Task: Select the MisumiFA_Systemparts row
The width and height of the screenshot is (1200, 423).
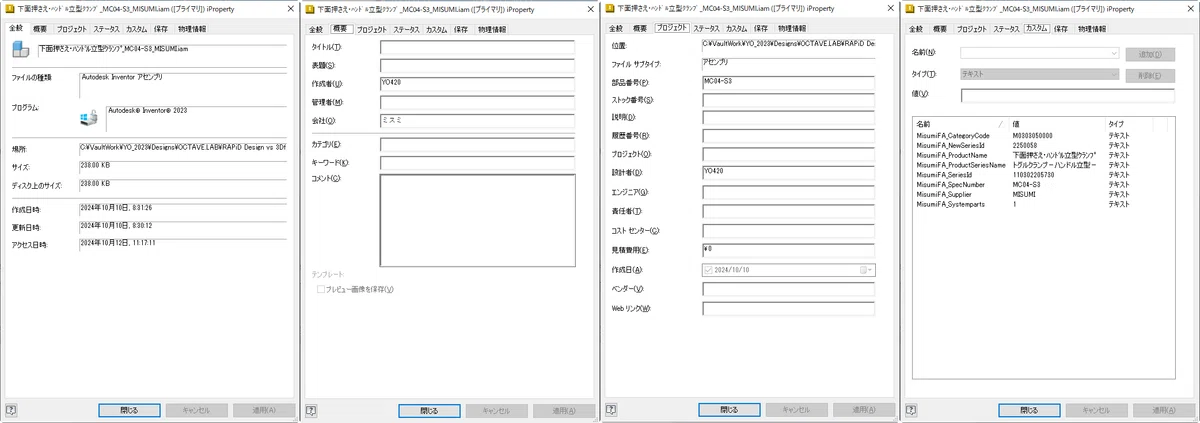Action: click(x=1044, y=204)
